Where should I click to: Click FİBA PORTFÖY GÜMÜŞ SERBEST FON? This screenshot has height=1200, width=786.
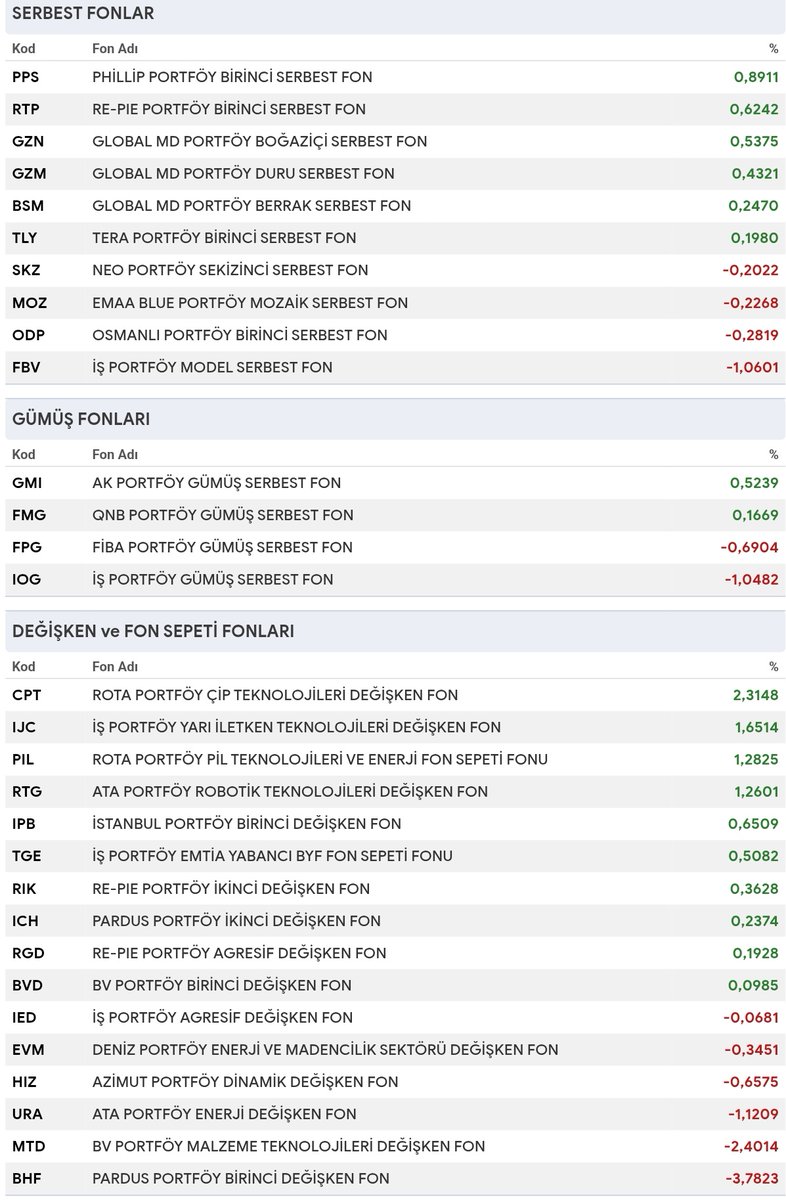222,547
